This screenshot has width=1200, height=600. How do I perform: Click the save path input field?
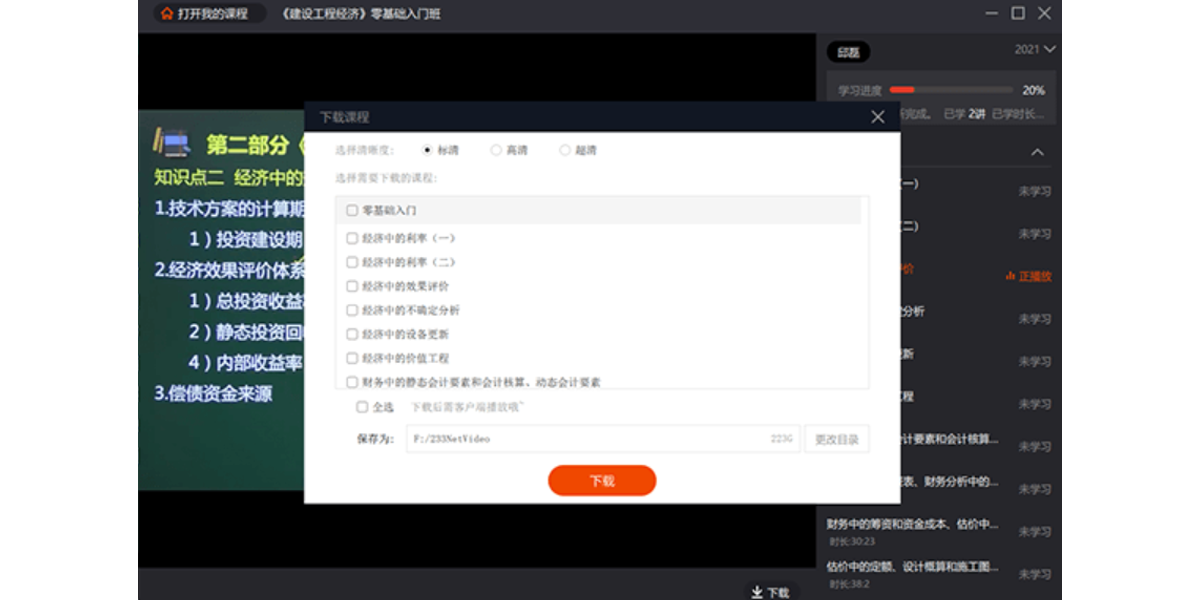click(603, 439)
